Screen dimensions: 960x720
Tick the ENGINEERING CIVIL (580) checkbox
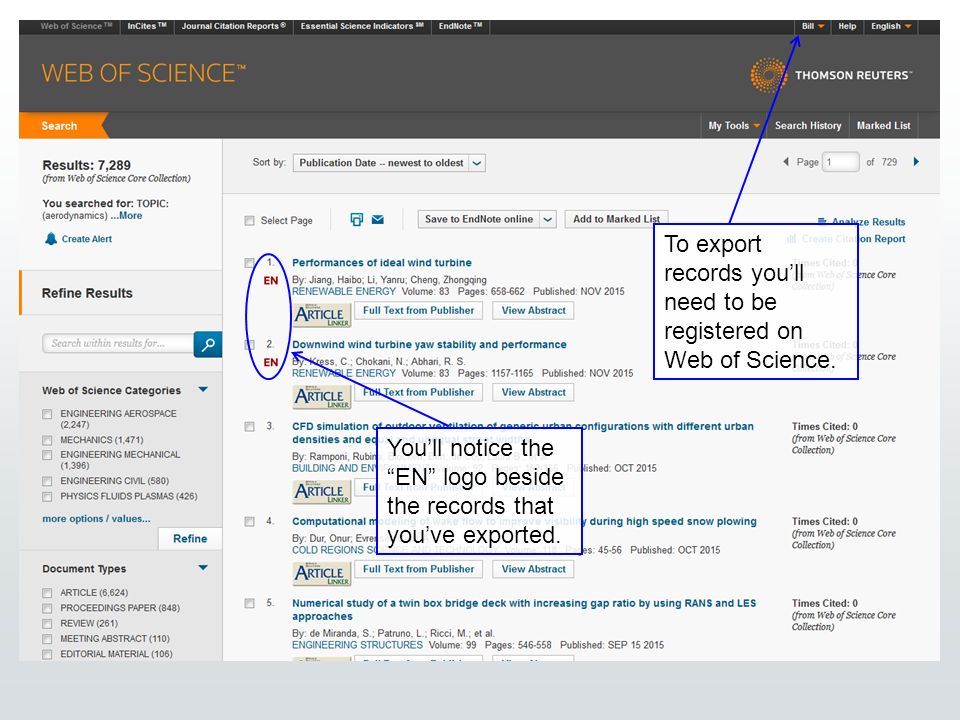pos(47,481)
